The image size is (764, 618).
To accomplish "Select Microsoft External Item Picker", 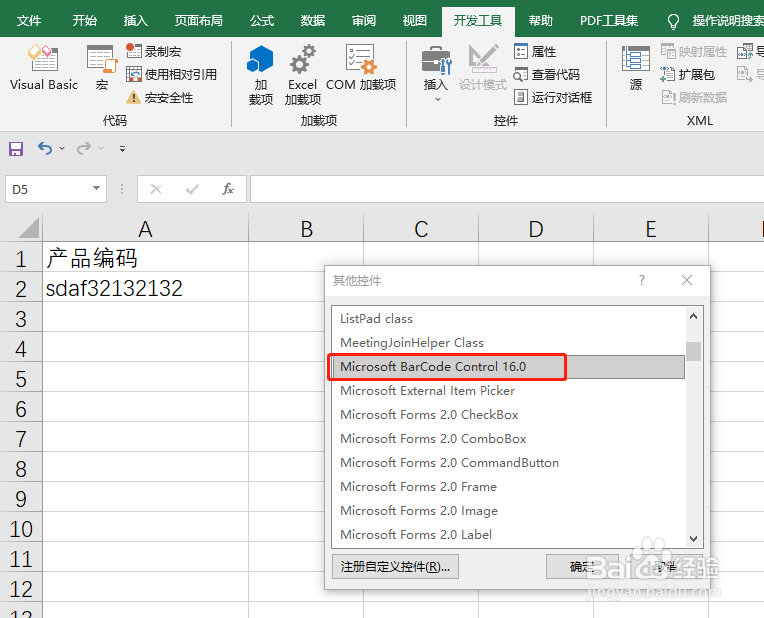I will pos(508,390).
